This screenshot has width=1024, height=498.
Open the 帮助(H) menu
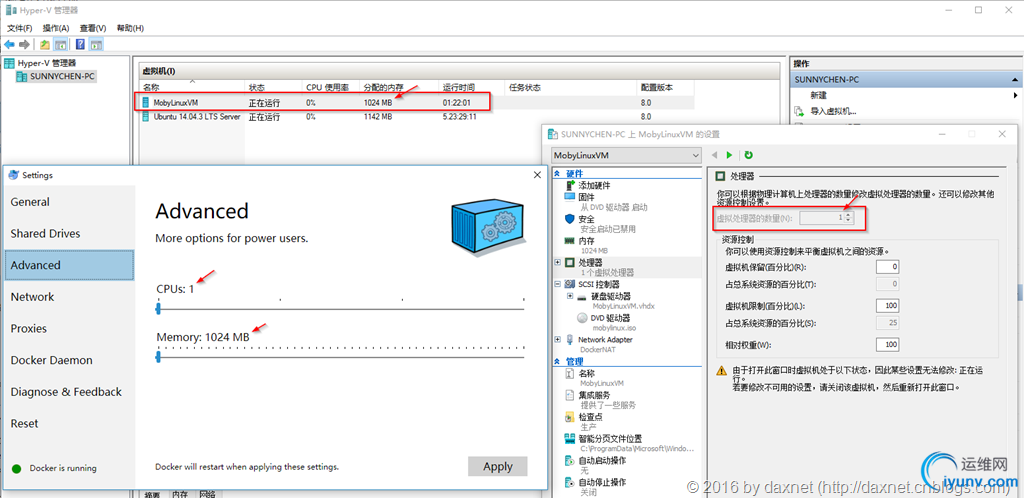130,28
